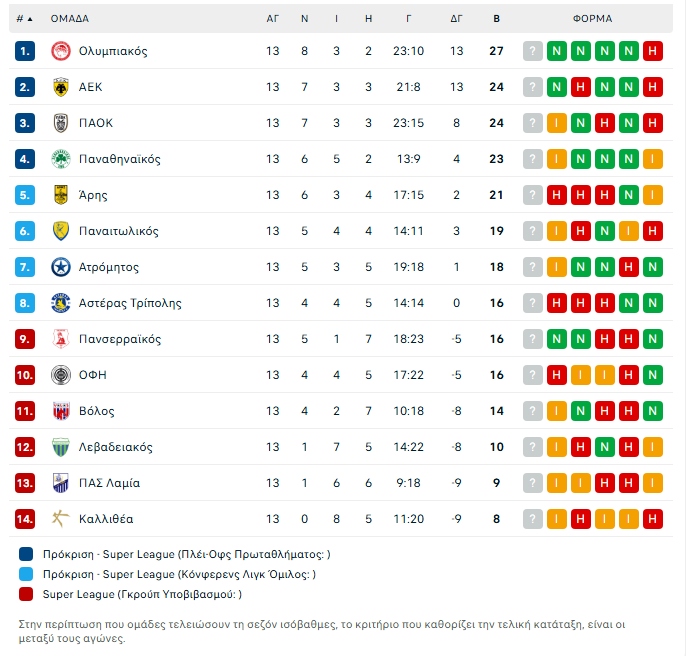Screen dimensions: 686x656
Task: Click the Καλλιθέα team logo
Action: tap(59, 519)
